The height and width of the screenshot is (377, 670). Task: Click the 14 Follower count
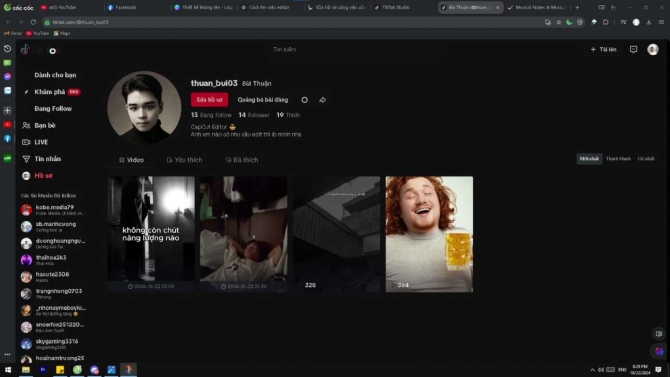point(254,115)
